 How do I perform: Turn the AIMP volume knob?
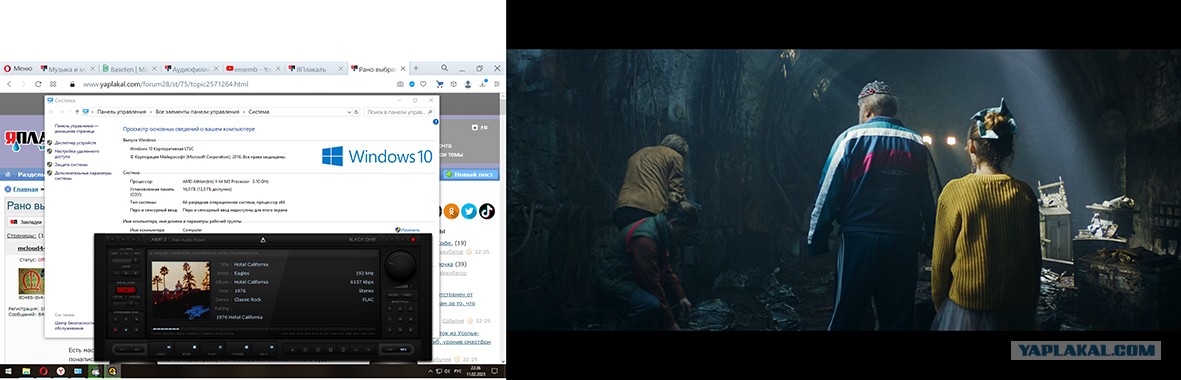point(400,267)
